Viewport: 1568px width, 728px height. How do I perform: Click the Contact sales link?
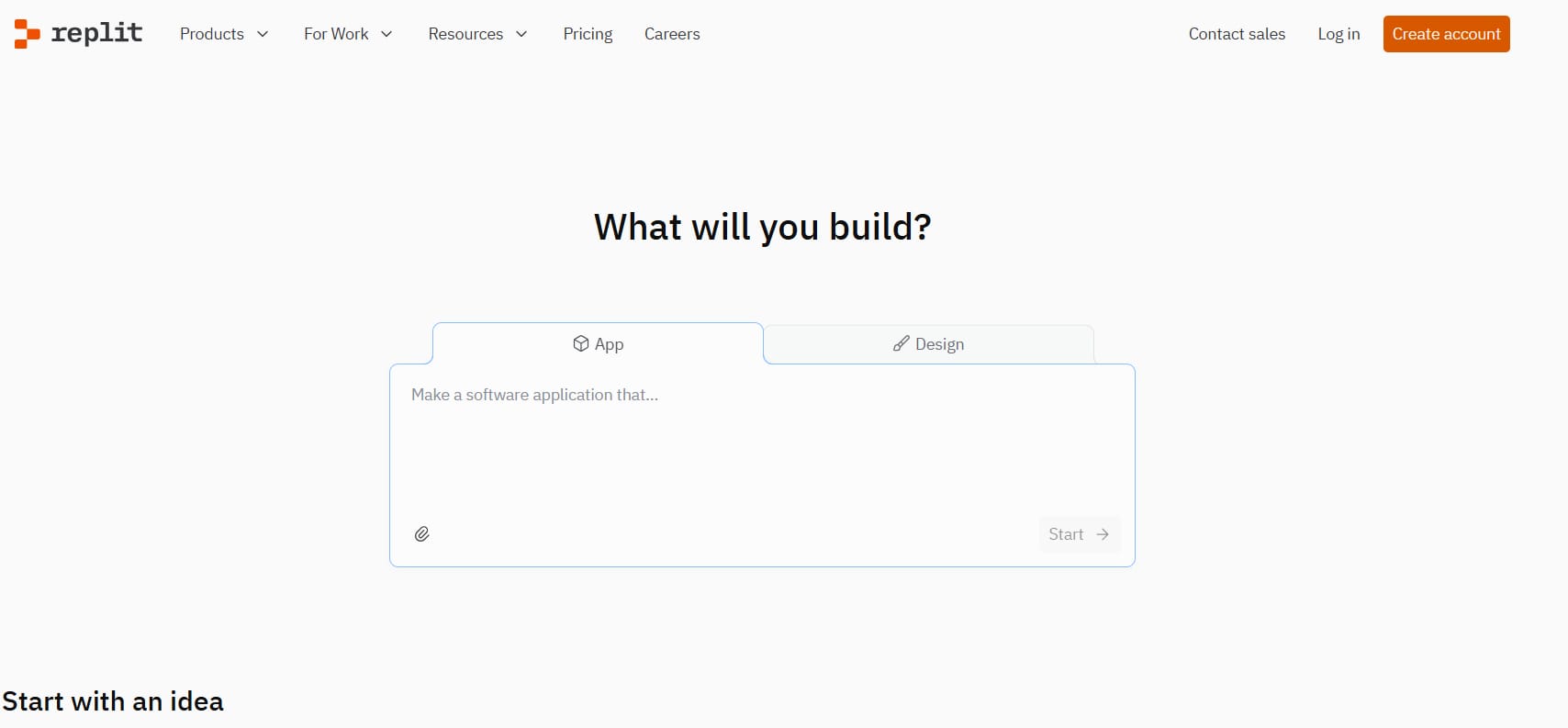(x=1237, y=34)
